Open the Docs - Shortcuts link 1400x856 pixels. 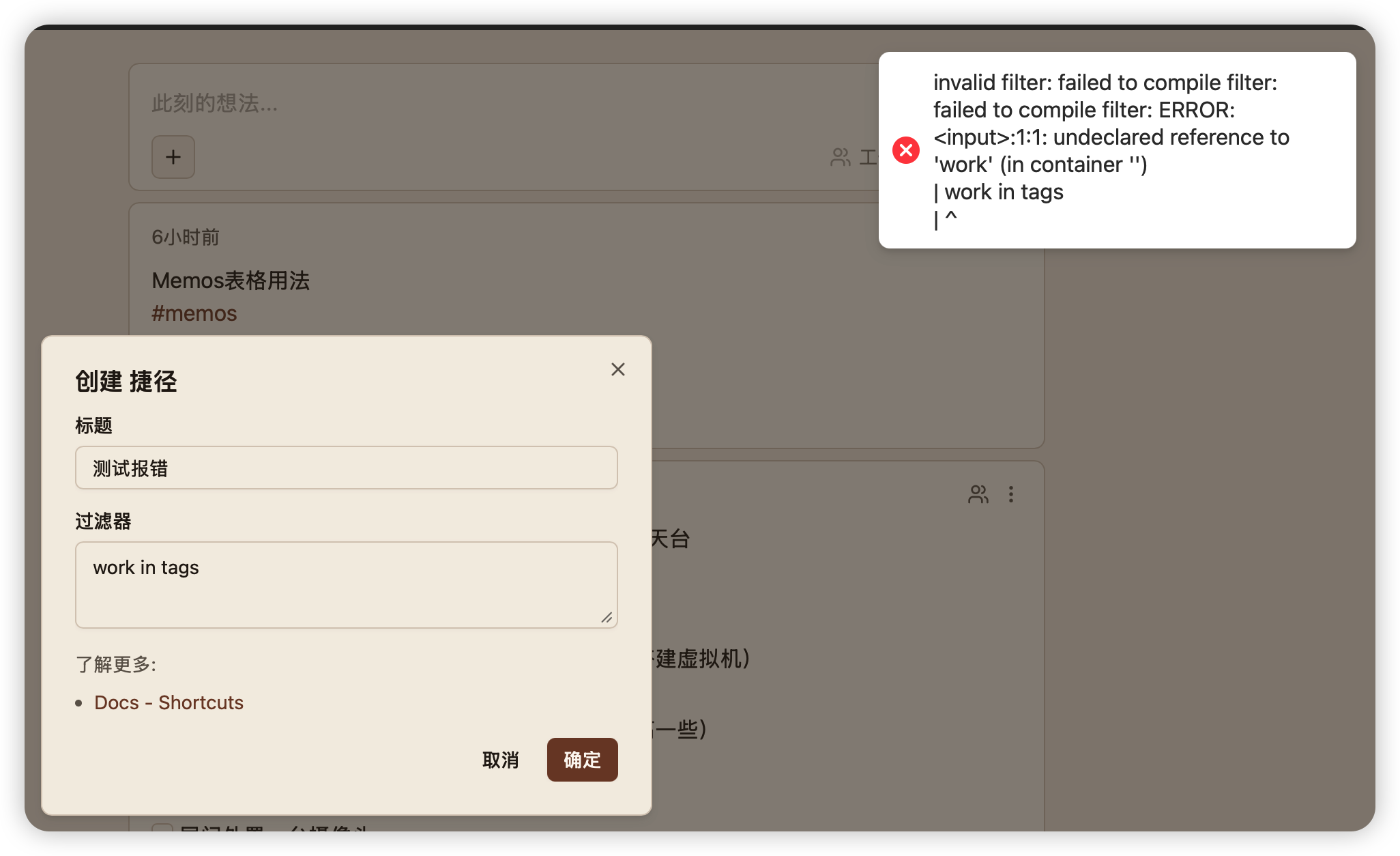[x=169, y=702]
